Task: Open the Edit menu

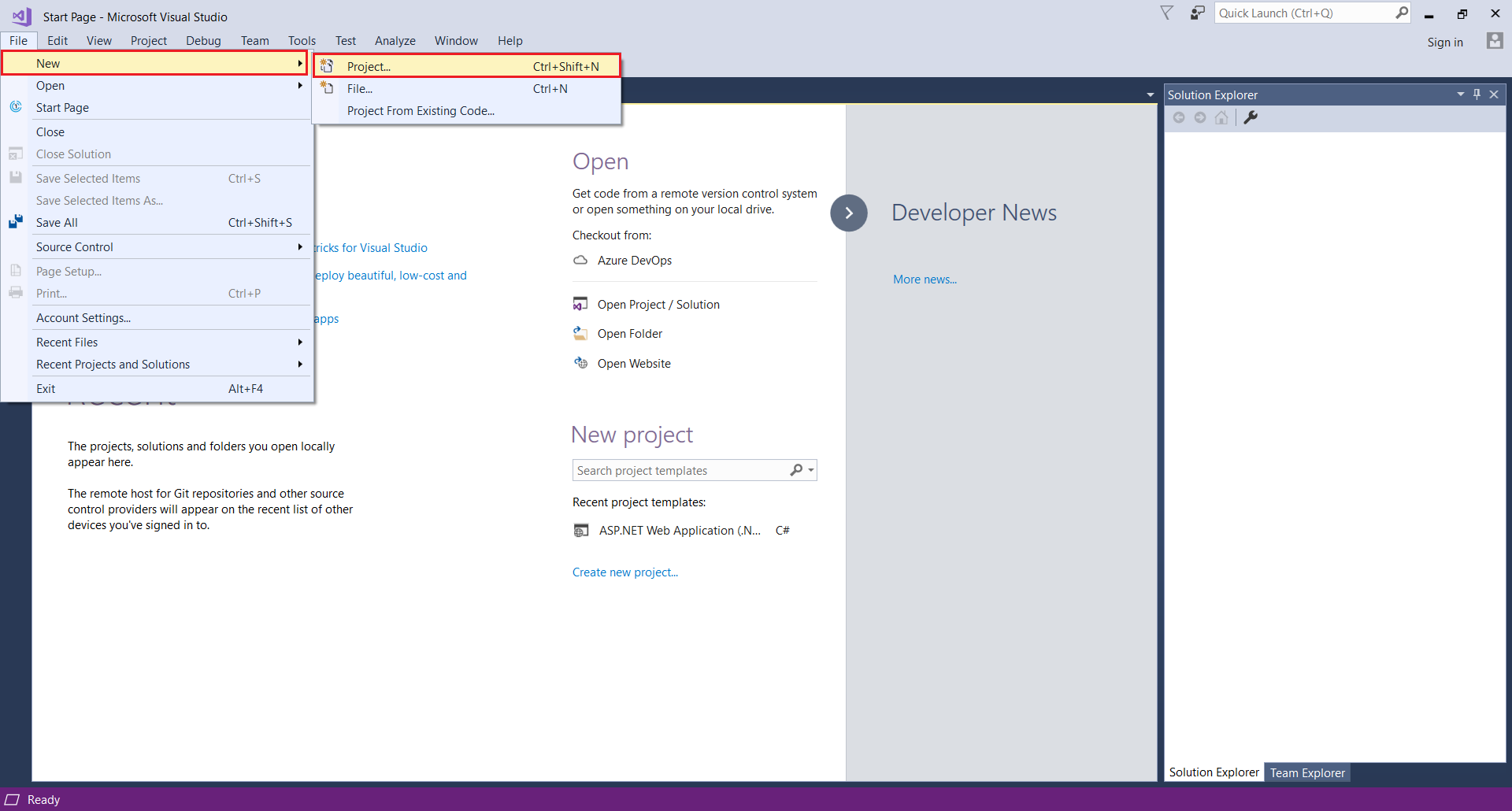Action: [x=57, y=40]
